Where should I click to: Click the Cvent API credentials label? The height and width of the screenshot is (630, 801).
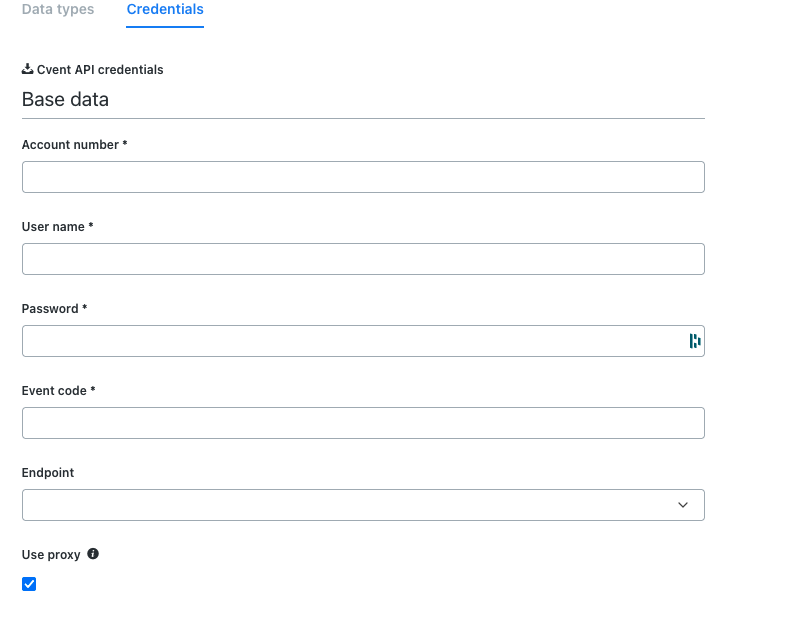click(x=100, y=69)
